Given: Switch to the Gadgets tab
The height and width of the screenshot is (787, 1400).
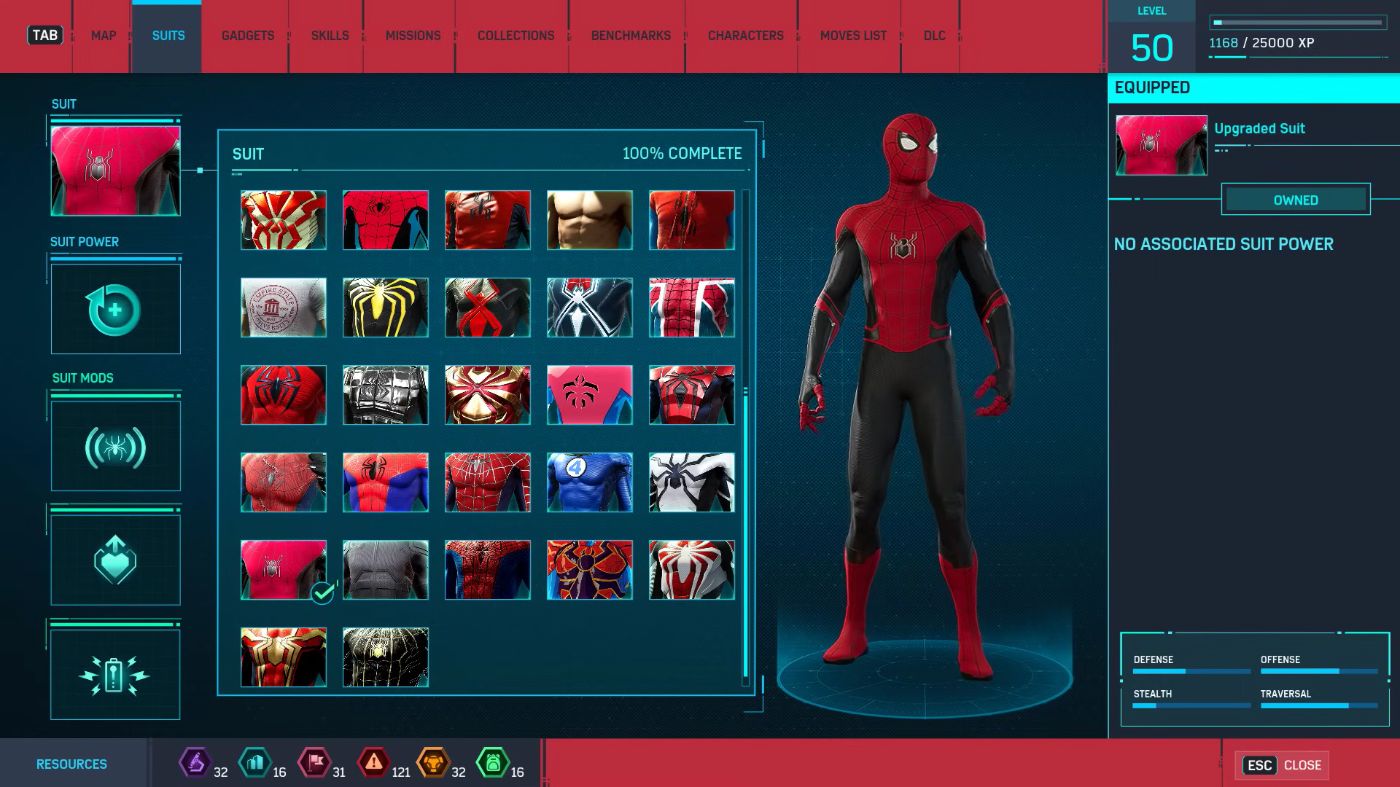Looking at the screenshot, I should tap(247, 35).
